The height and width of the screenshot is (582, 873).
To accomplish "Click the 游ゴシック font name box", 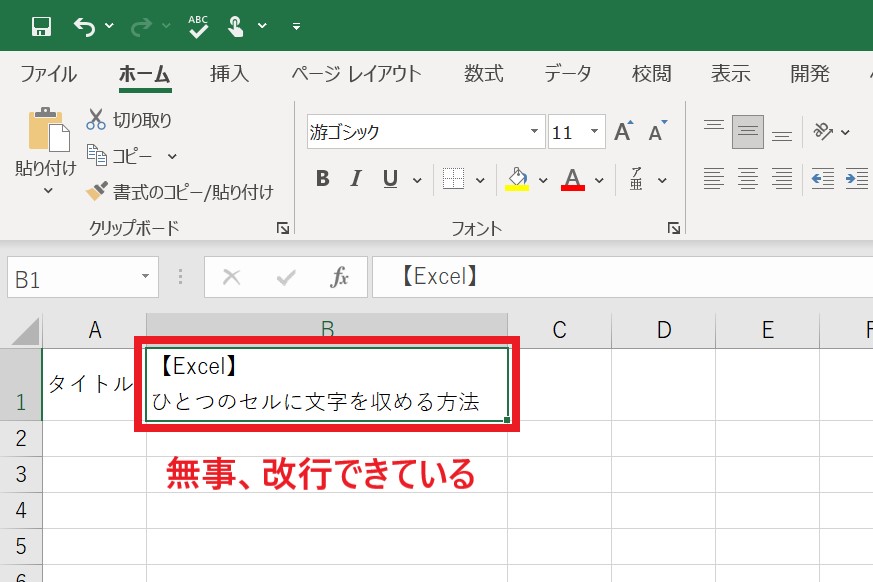I will pyautogui.click(x=415, y=132).
